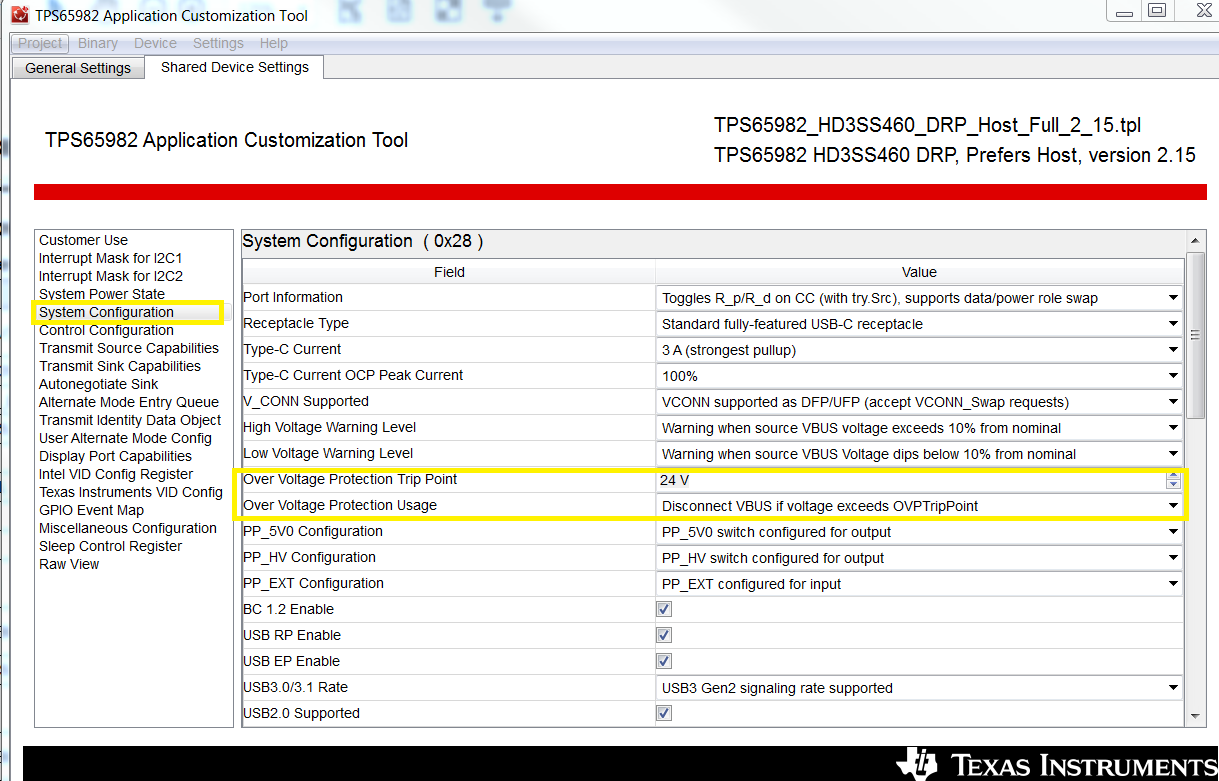The height and width of the screenshot is (781, 1219).
Task: Select Texas Instruments VID Config
Action: click(131, 492)
